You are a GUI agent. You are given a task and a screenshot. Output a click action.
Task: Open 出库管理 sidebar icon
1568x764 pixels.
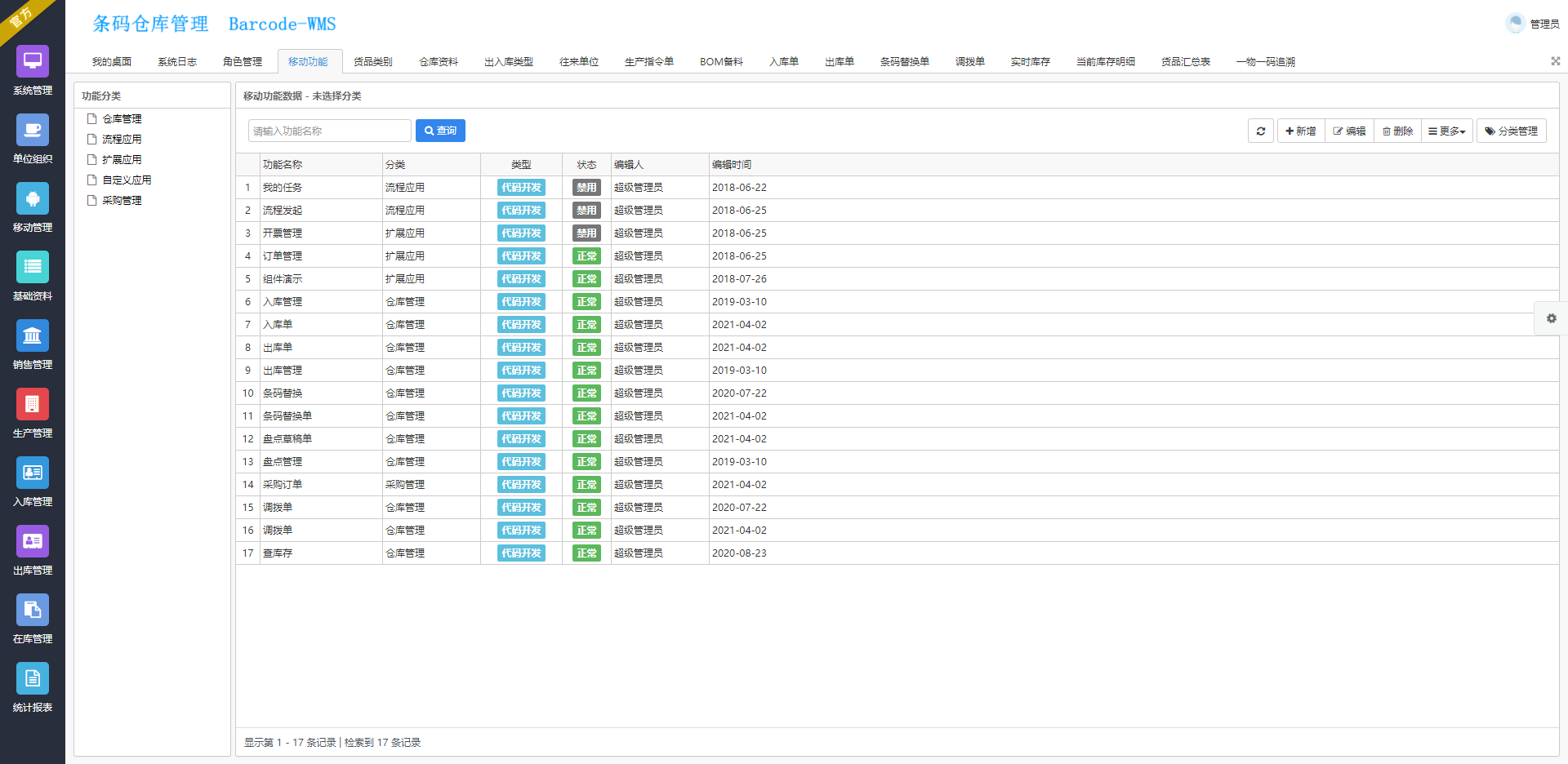(x=33, y=541)
